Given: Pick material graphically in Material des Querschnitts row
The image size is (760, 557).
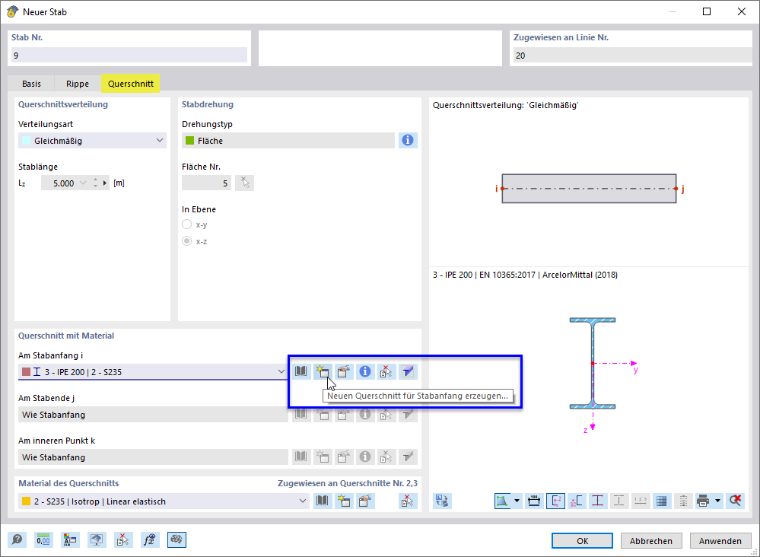Looking at the screenshot, I should click(408, 501).
